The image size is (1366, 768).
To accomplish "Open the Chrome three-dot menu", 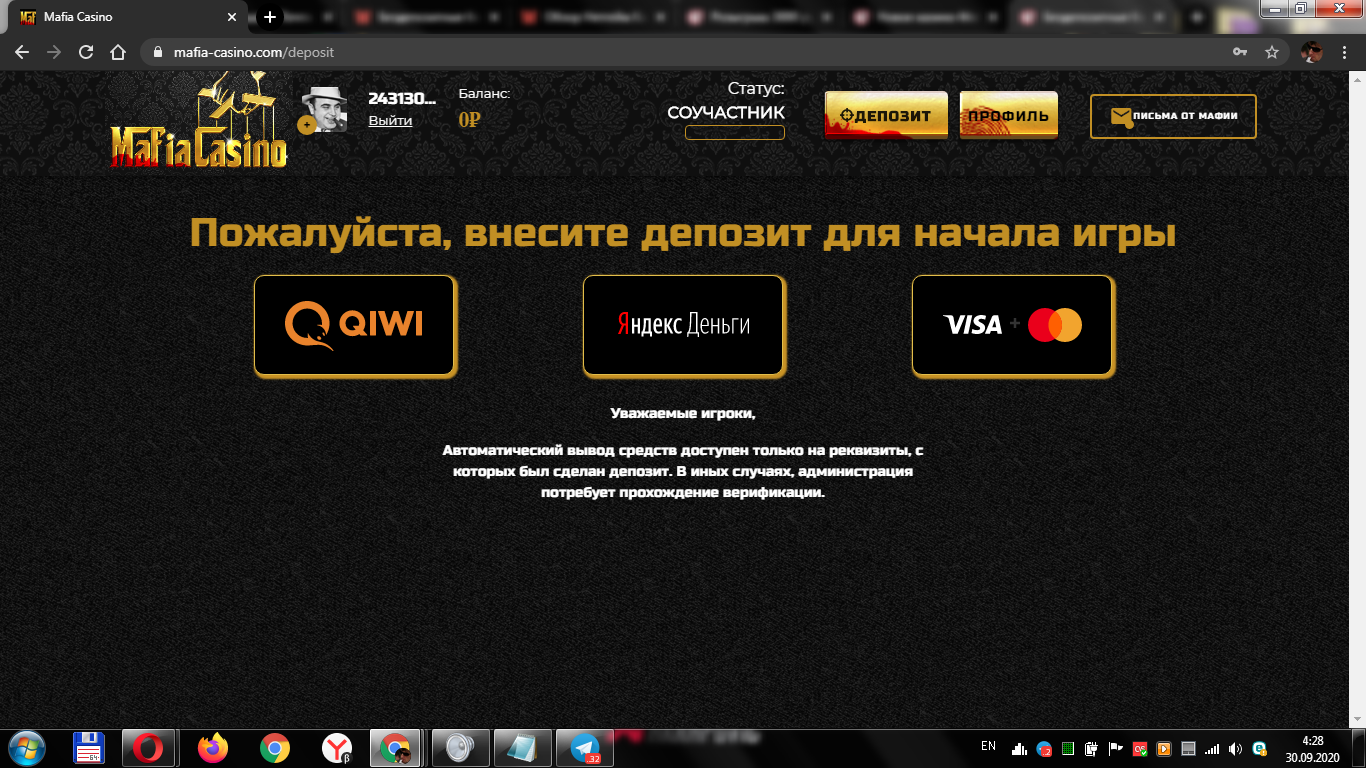I will point(1346,52).
